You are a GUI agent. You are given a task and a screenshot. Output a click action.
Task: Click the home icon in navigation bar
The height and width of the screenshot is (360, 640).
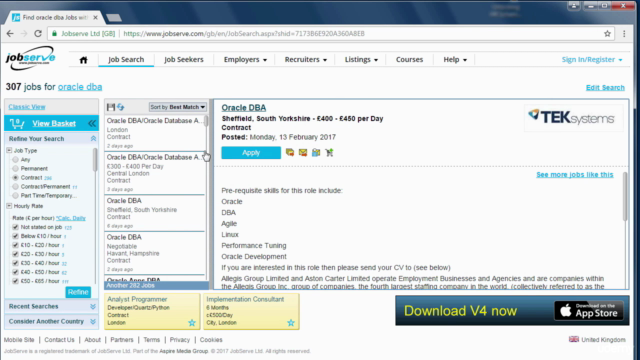pyautogui.click(x=83, y=60)
